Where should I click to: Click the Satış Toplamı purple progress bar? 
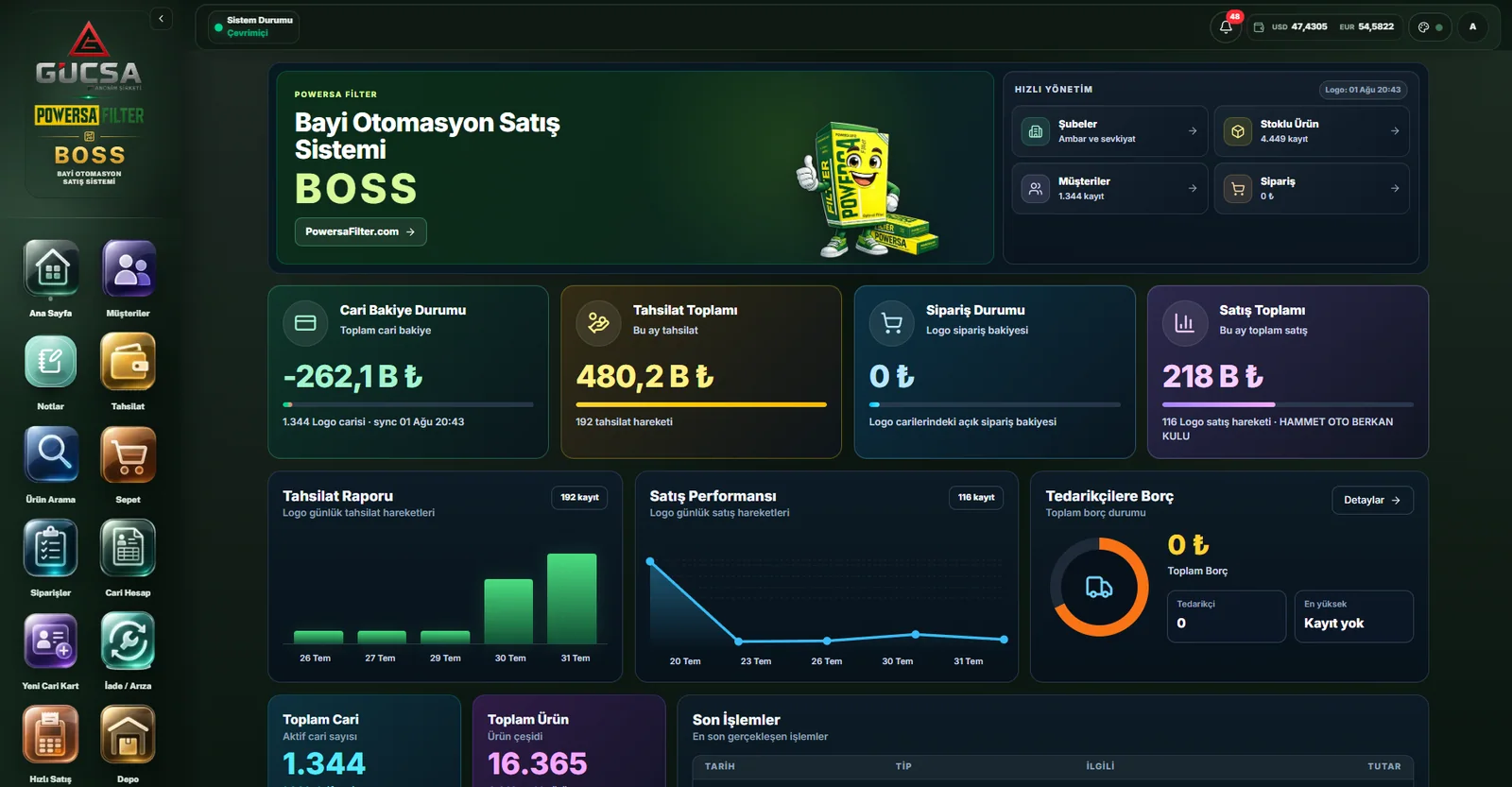[1288, 404]
